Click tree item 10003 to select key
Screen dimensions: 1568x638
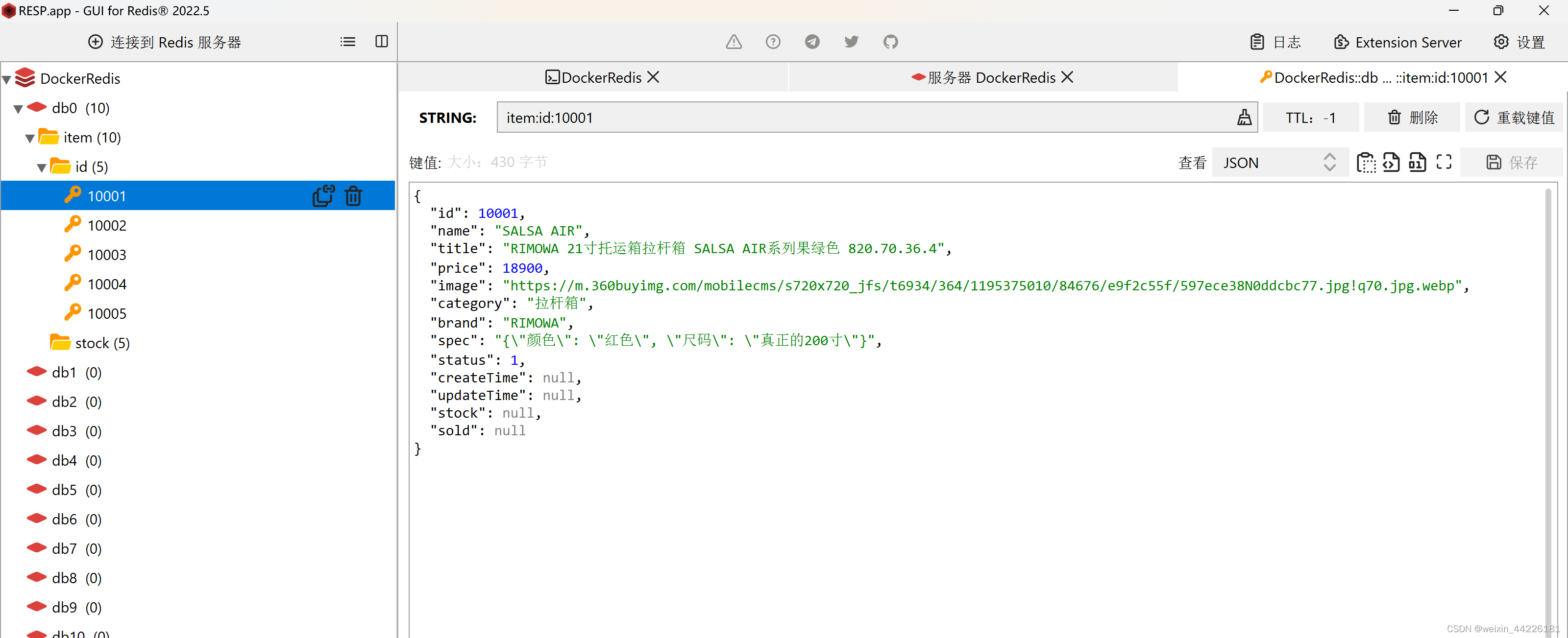(x=107, y=254)
